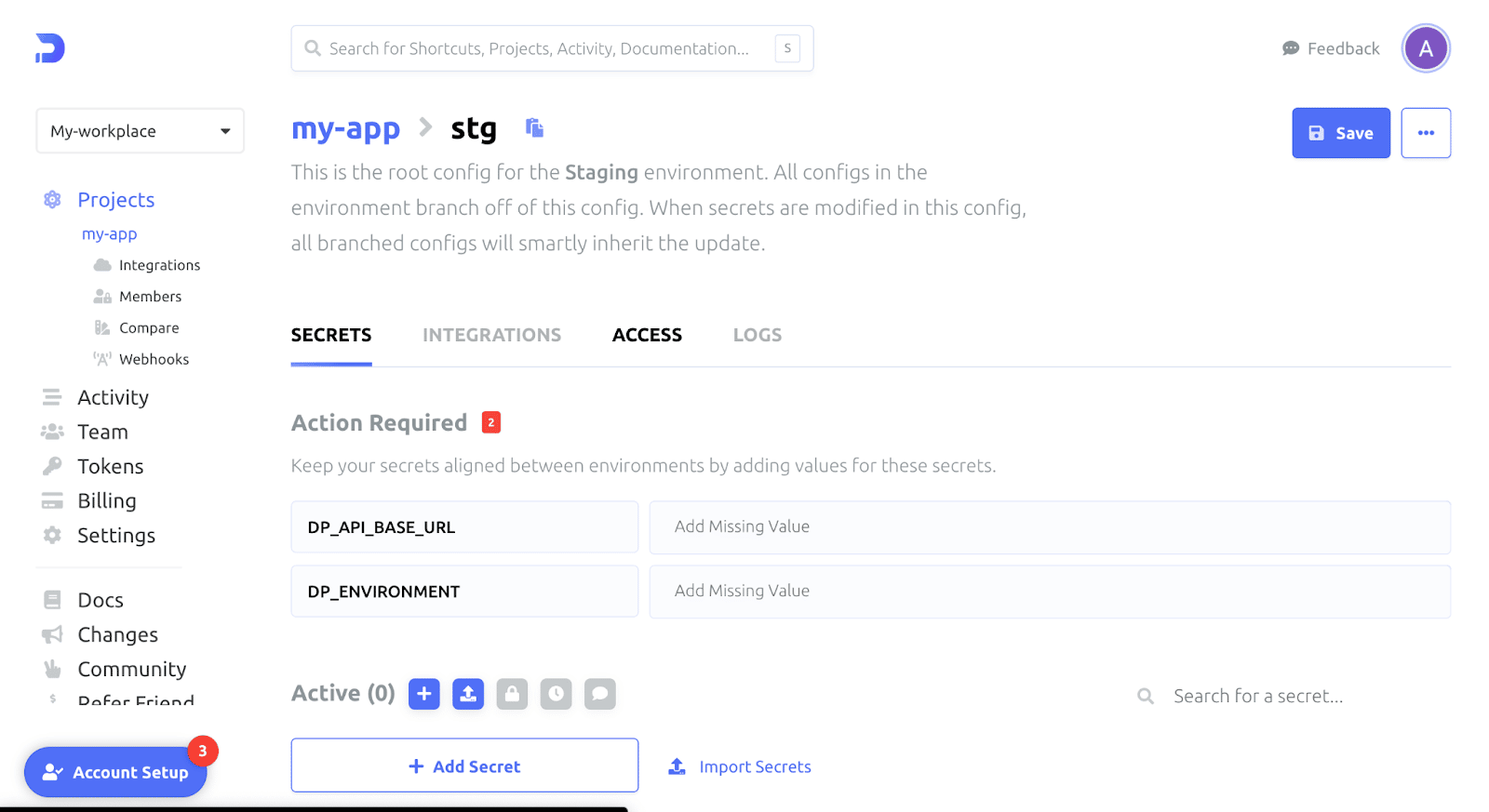
Task: Click the value field for DP_API_BASE_URL
Action: (x=1049, y=527)
